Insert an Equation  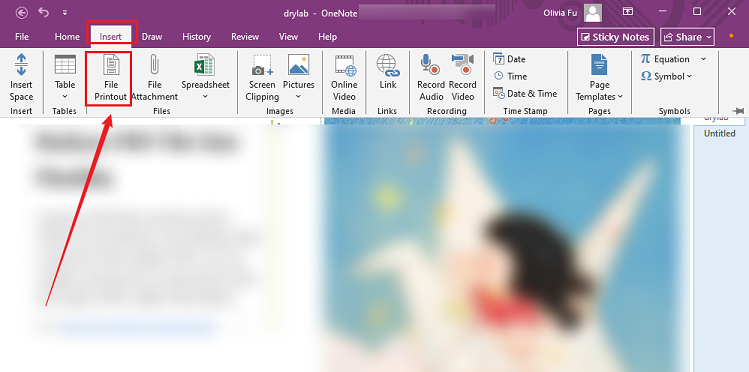(x=665, y=59)
